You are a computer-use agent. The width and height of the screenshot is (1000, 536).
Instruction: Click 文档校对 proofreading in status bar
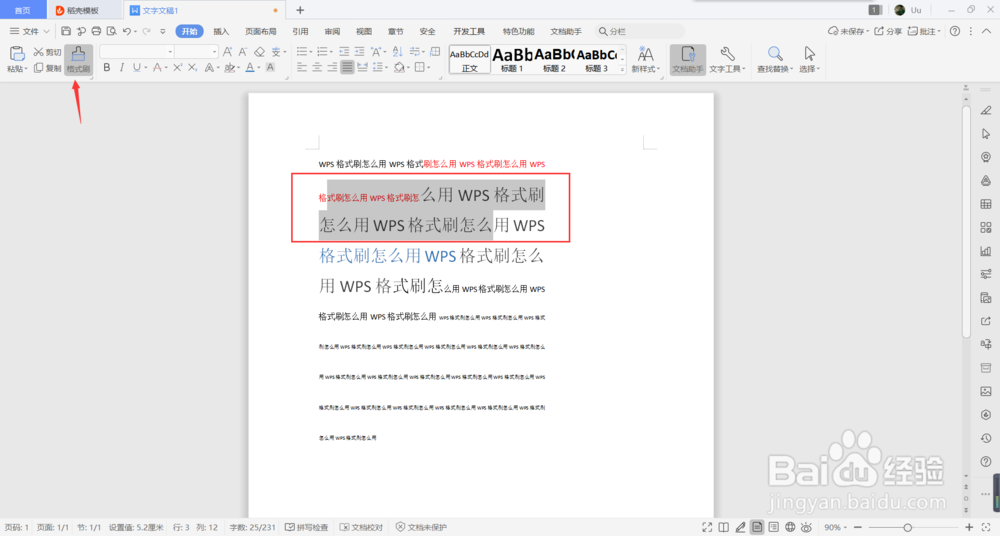click(x=362, y=527)
